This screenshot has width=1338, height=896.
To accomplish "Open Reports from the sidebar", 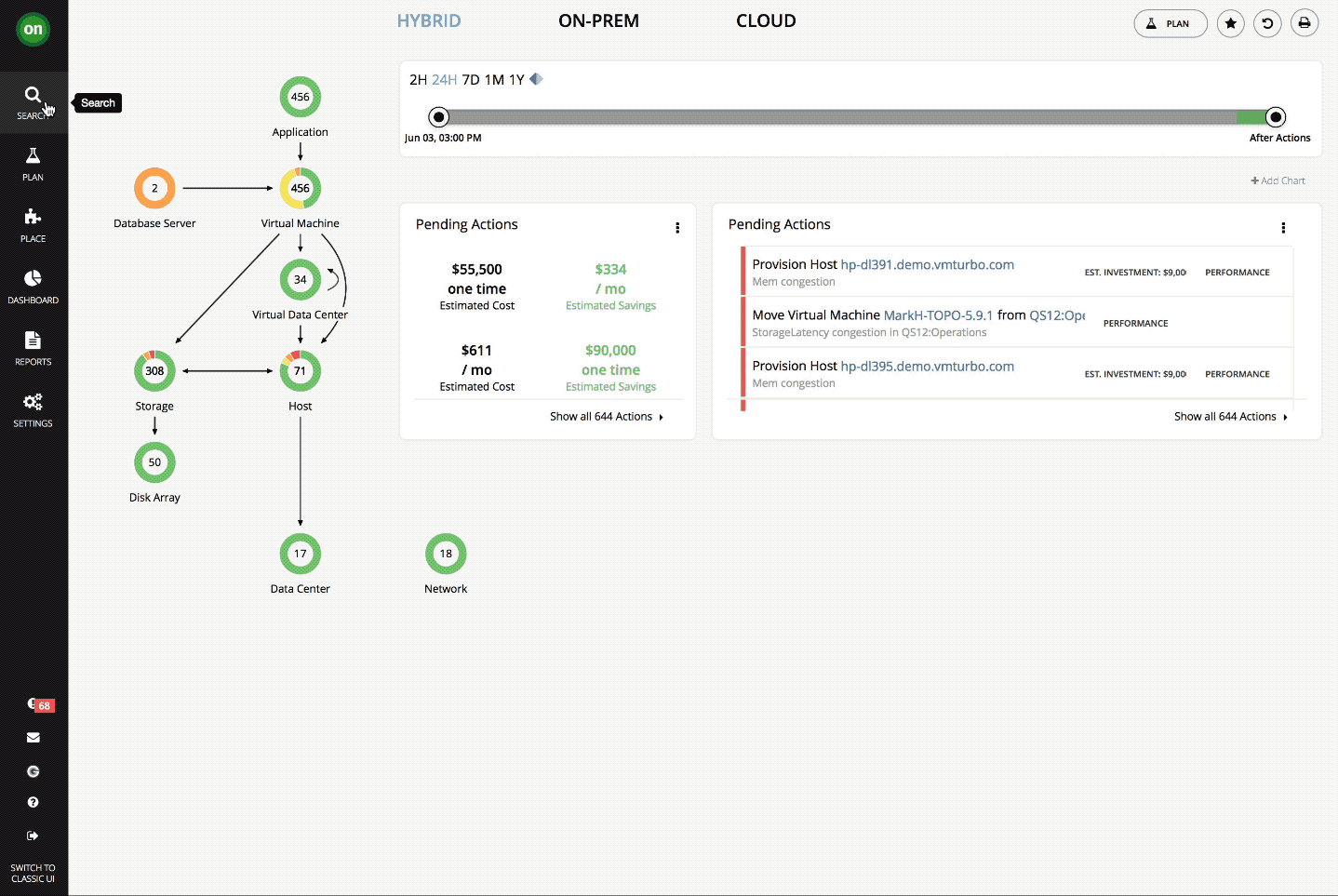I will [33, 348].
